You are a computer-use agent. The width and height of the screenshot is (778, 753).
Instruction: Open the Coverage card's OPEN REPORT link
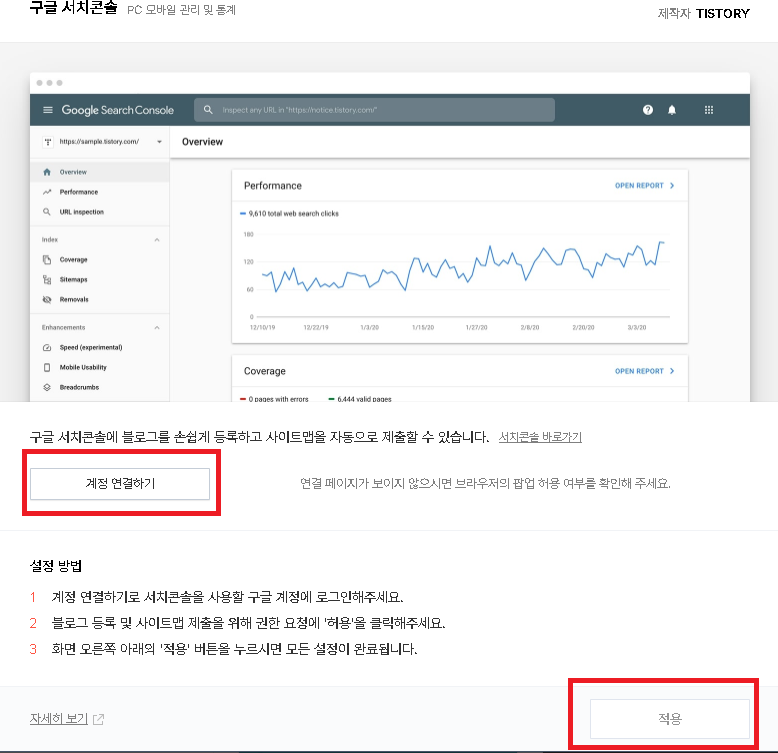[644, 371]
